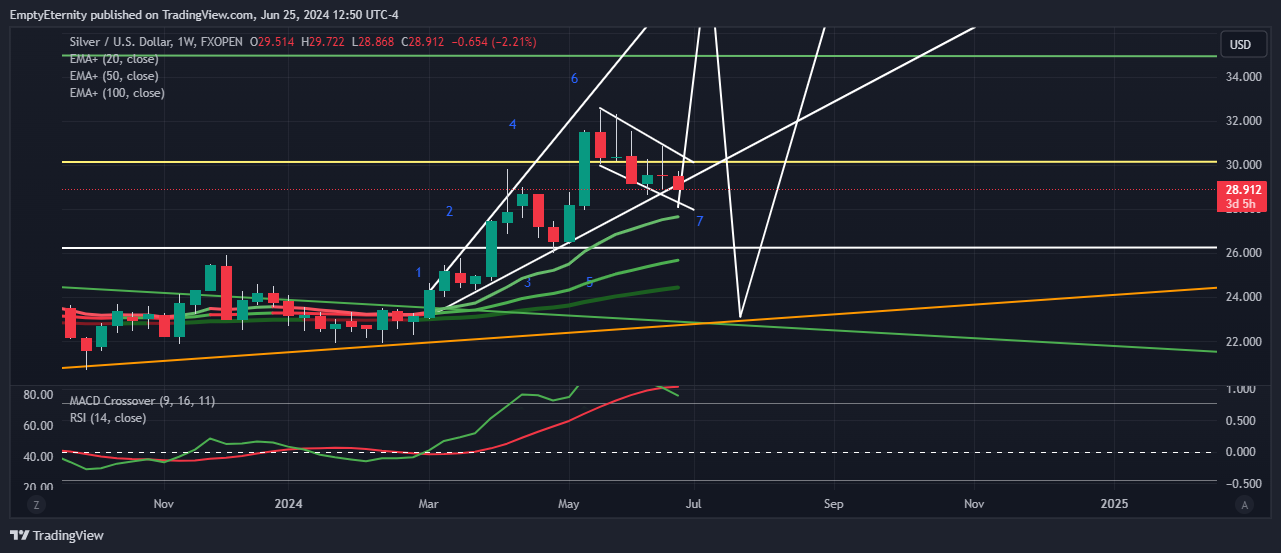Viewport: 1281px width, 553px height.
Task: Click the 1.000 MACD scale label
Action: 1242,389
